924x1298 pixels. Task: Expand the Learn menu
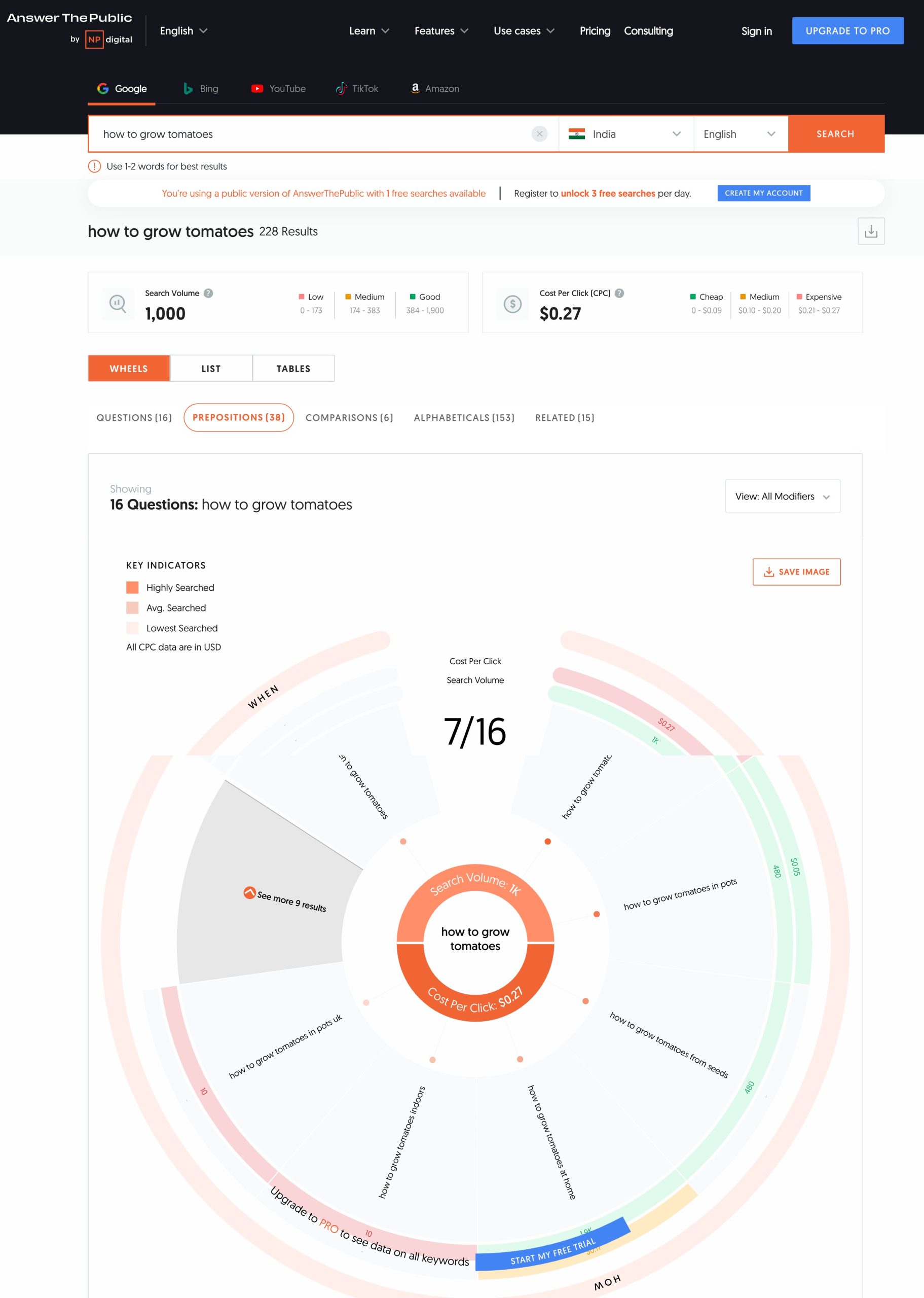(x=369, y=31)
